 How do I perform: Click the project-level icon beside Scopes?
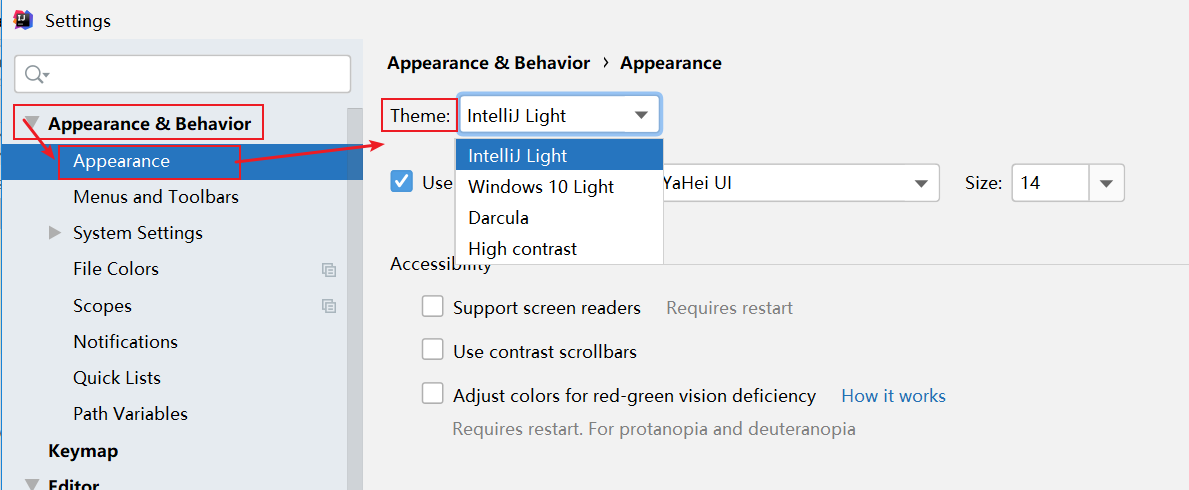click(x=328, y=306)
